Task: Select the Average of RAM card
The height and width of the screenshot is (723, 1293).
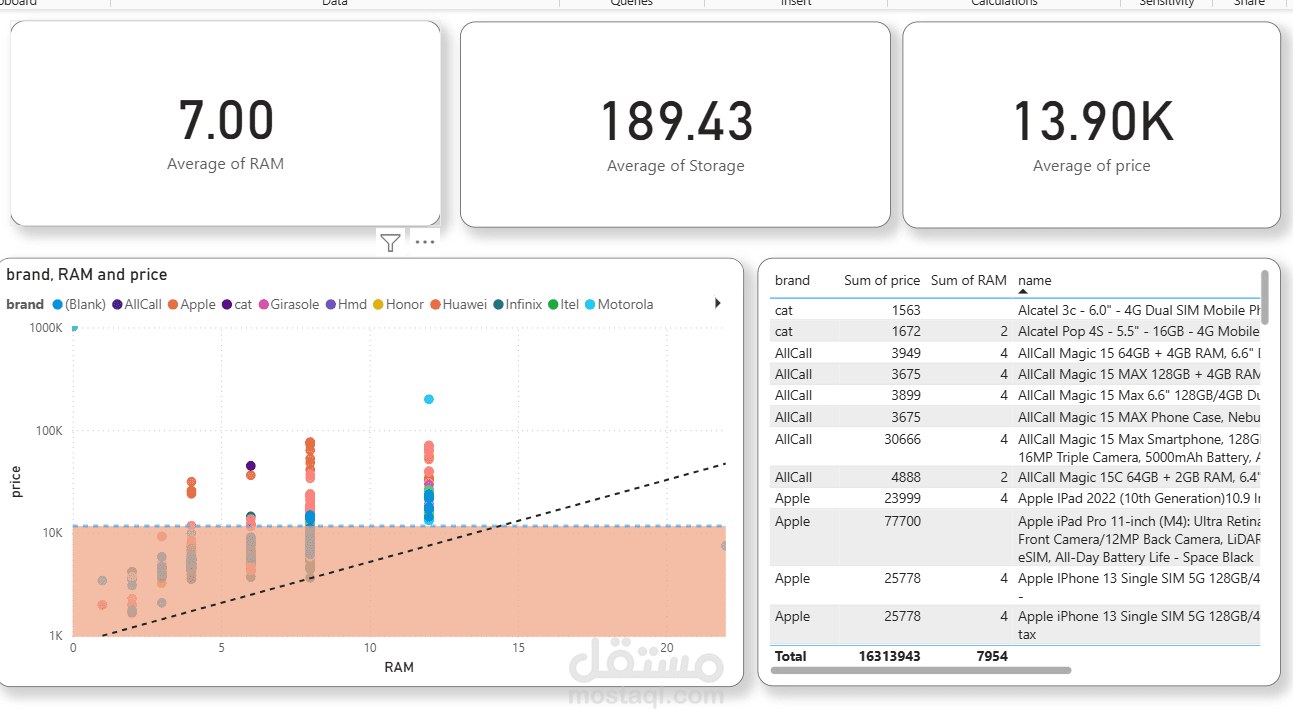Action: point(226,124)
